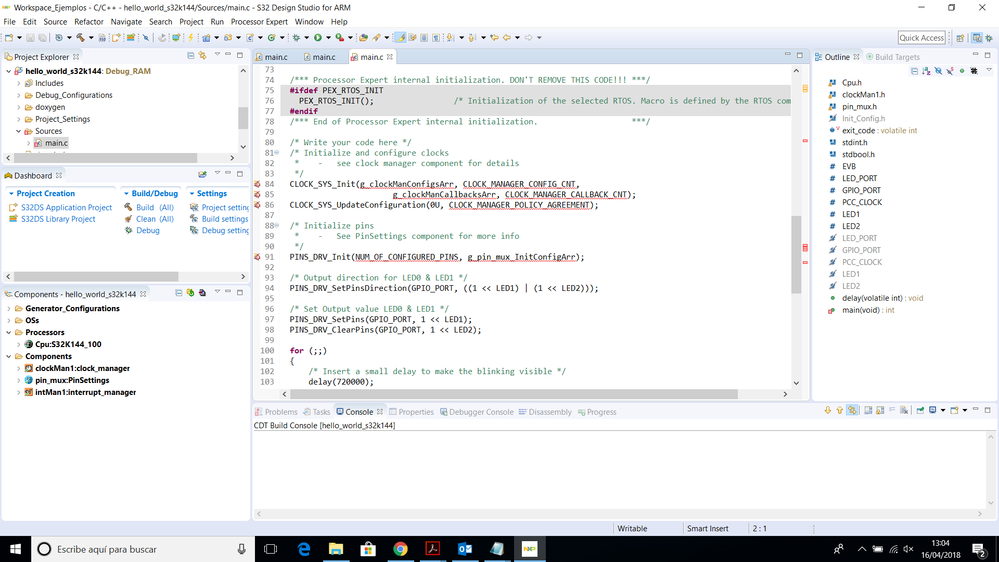Expand clockMan1:clock_manager component

point(18,368)
